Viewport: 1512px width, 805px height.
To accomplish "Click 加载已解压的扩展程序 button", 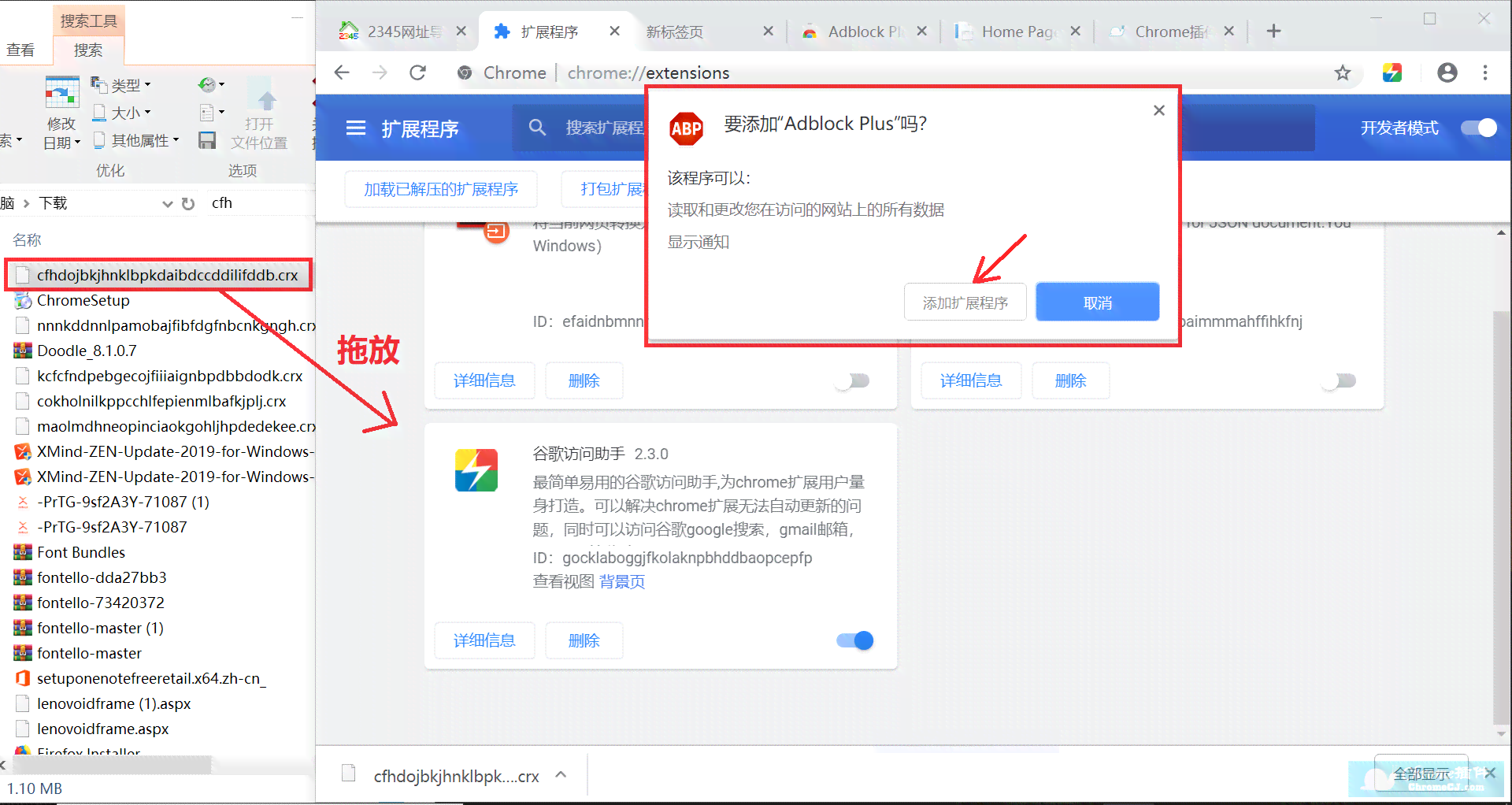I will (x=441, y=189).
